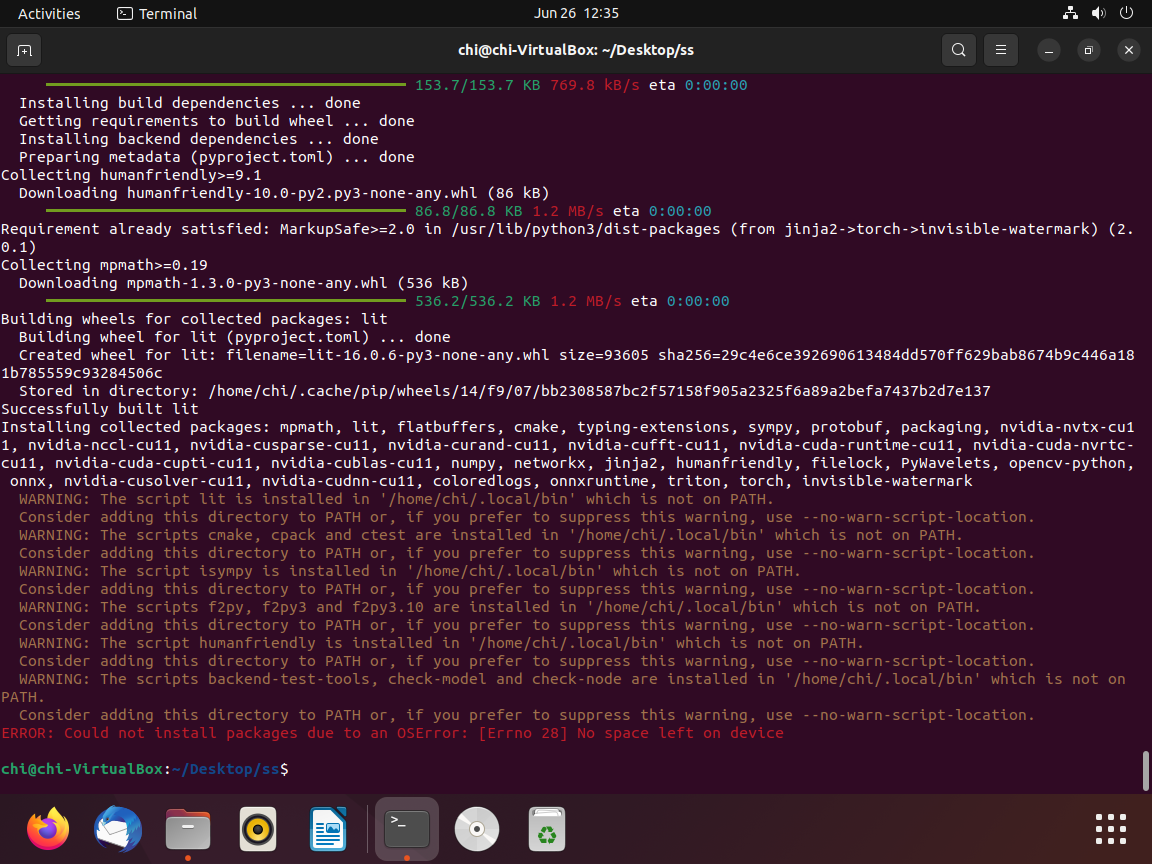Click the 'Installing collected packages: mpmath' line
This screenshot has width=1152, height=864.
(x=567, y=454)
